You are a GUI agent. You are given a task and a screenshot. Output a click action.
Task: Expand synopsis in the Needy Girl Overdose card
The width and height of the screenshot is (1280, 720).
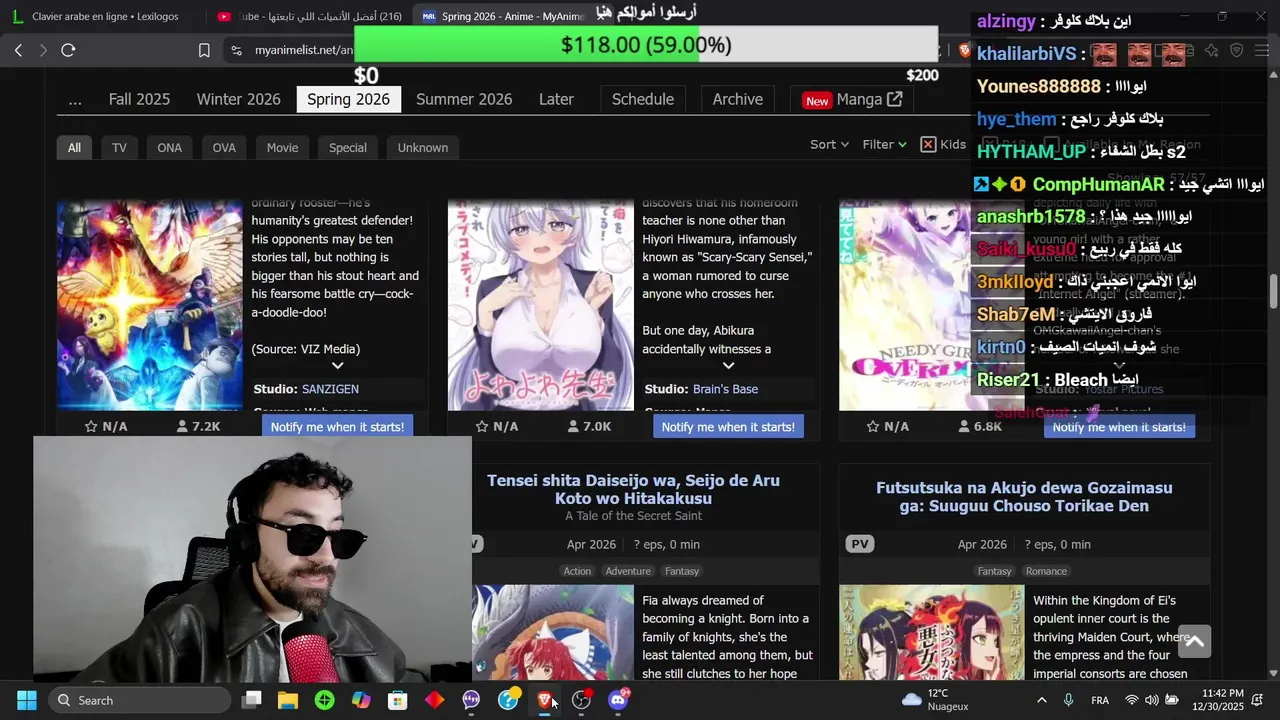1119,366
